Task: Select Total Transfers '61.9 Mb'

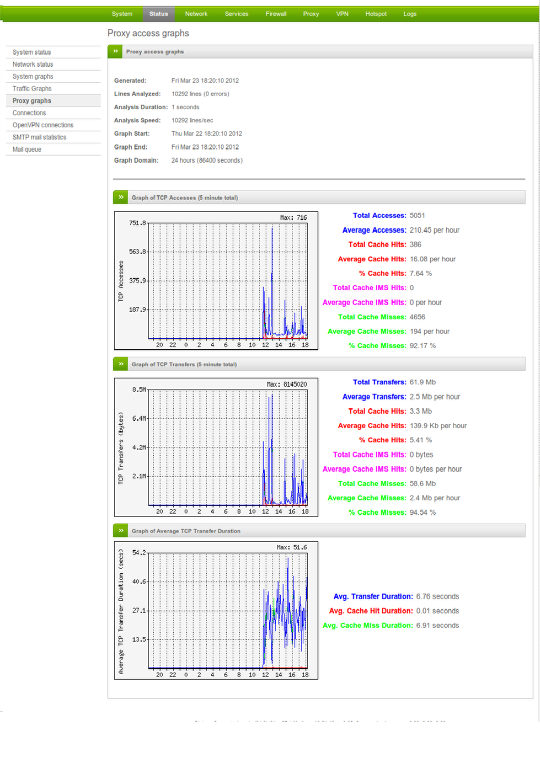Action: (423, 382)
